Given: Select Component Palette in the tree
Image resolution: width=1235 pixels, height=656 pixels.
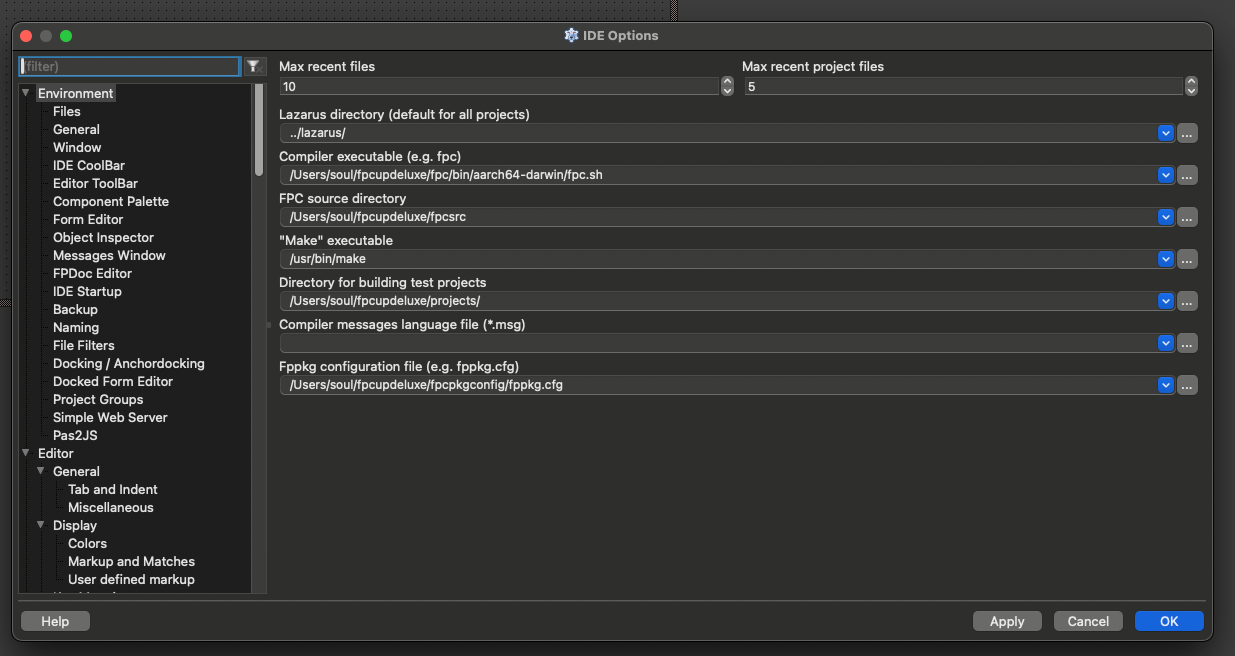Looking at the screenshot, I should tap(111, 201).
